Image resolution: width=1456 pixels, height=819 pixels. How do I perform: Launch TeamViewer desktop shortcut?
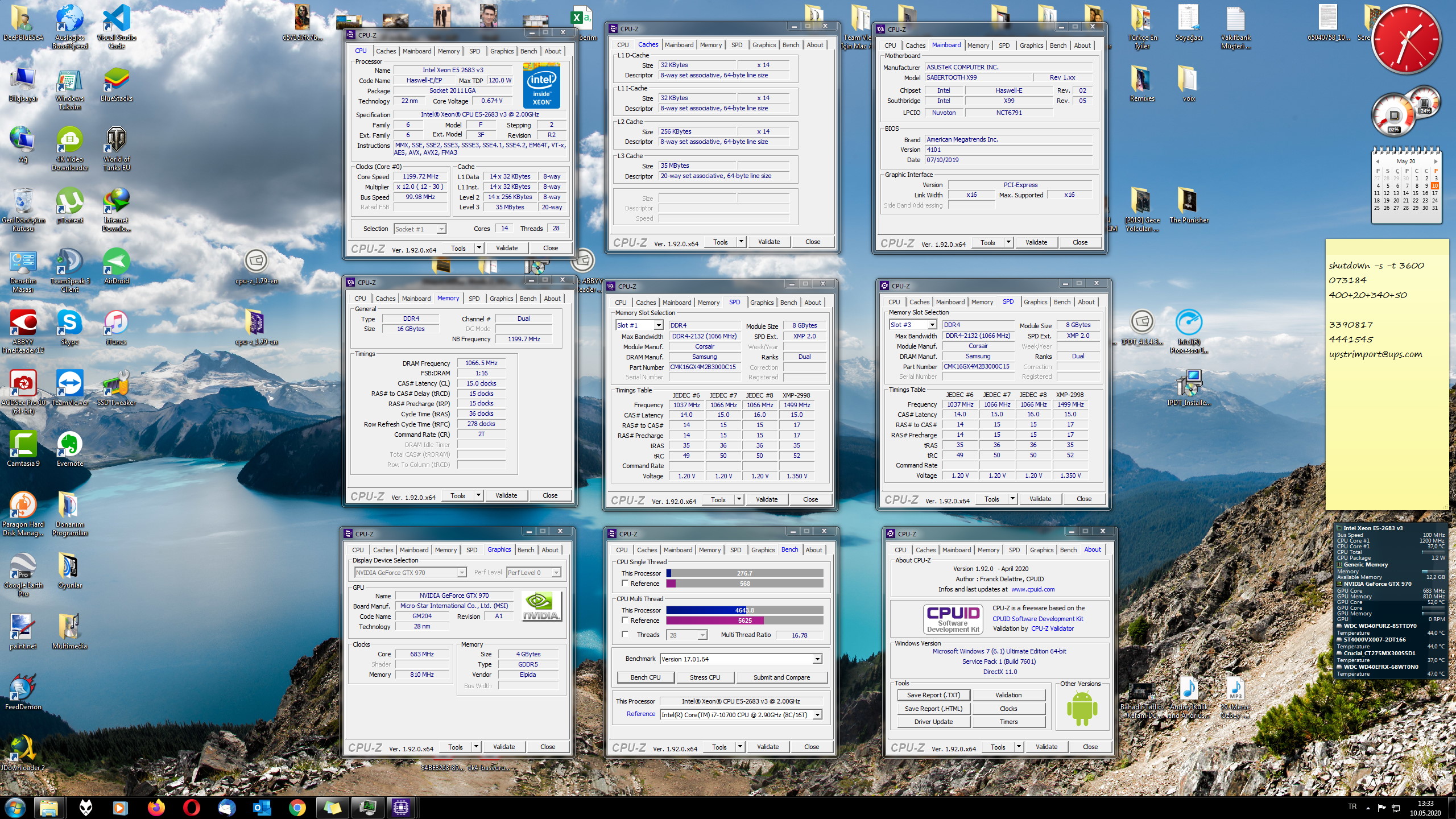coord(69,388)
